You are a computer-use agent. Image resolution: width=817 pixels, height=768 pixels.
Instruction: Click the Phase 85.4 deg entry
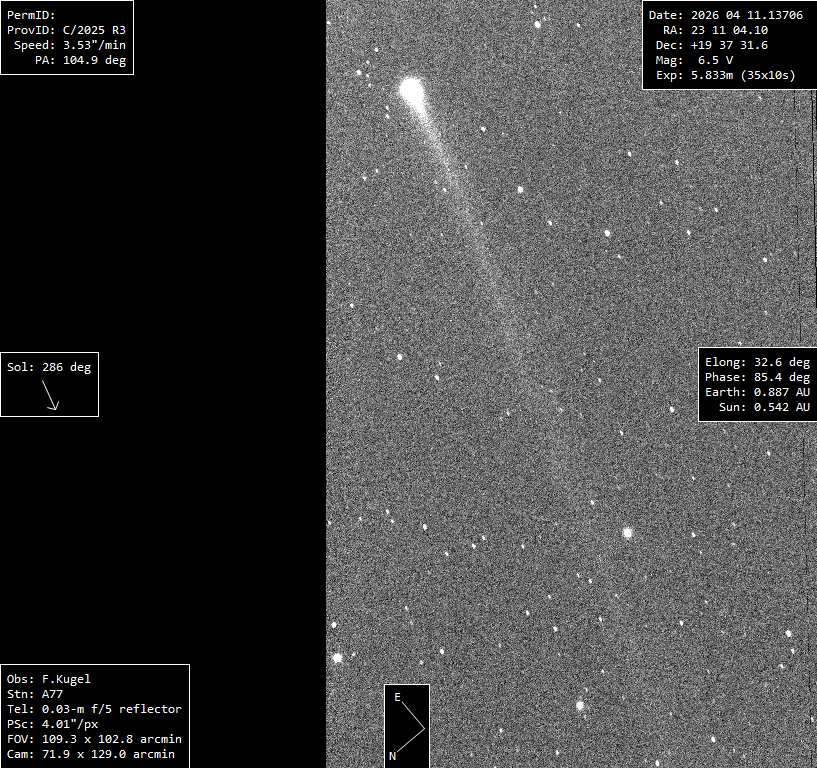[x=757, y=377]
